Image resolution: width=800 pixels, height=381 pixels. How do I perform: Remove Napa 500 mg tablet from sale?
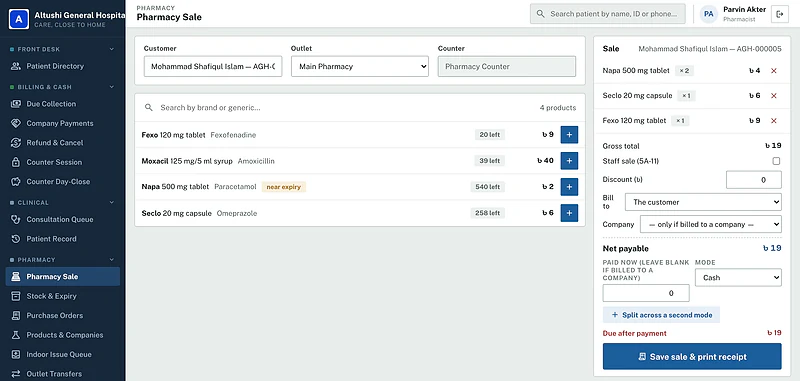pyautogui.click(x=773, y=71)
